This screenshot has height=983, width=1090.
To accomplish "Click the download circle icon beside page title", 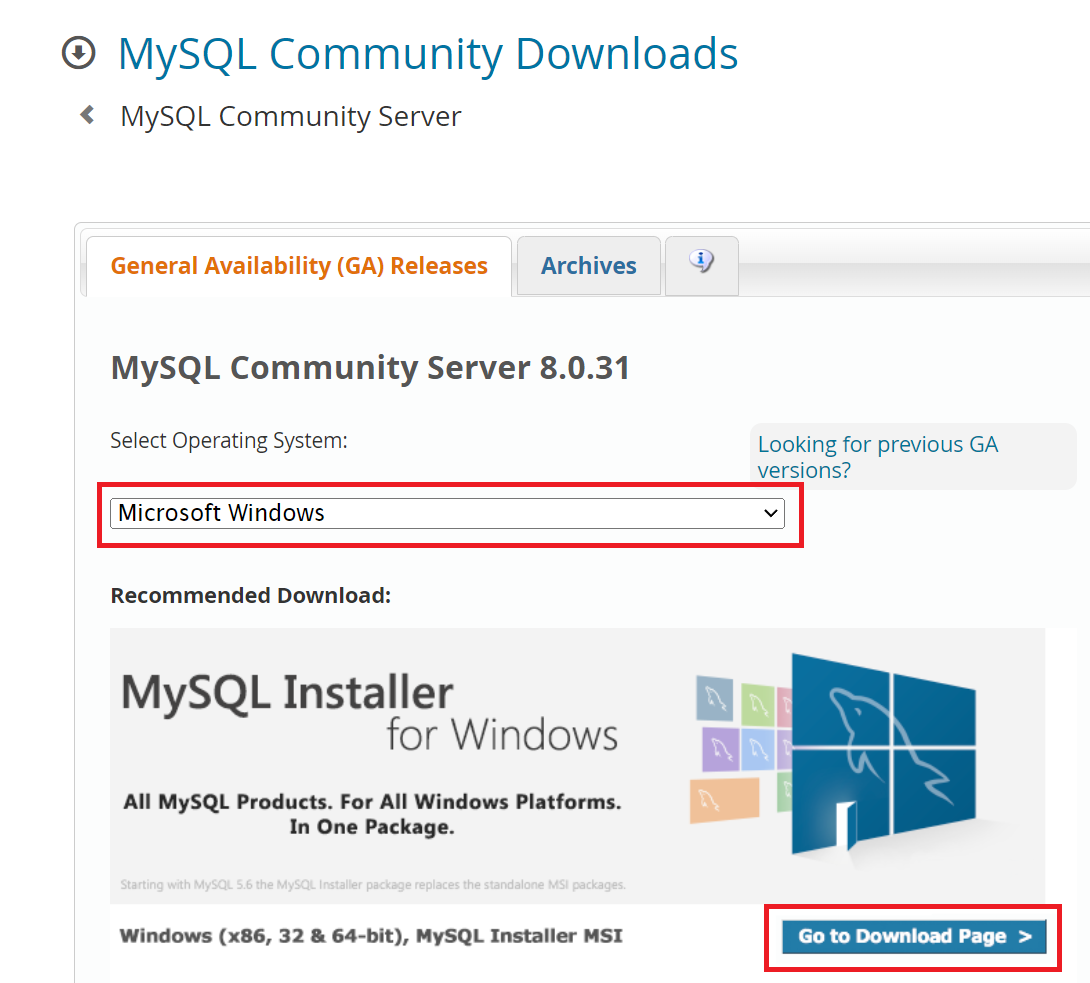I will pyautogui.click(x=79, y=53).
